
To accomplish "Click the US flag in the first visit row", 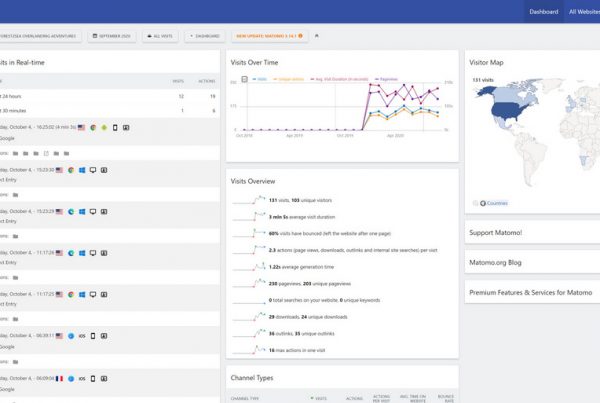I will pyautogui.click(x=80, y=128).
